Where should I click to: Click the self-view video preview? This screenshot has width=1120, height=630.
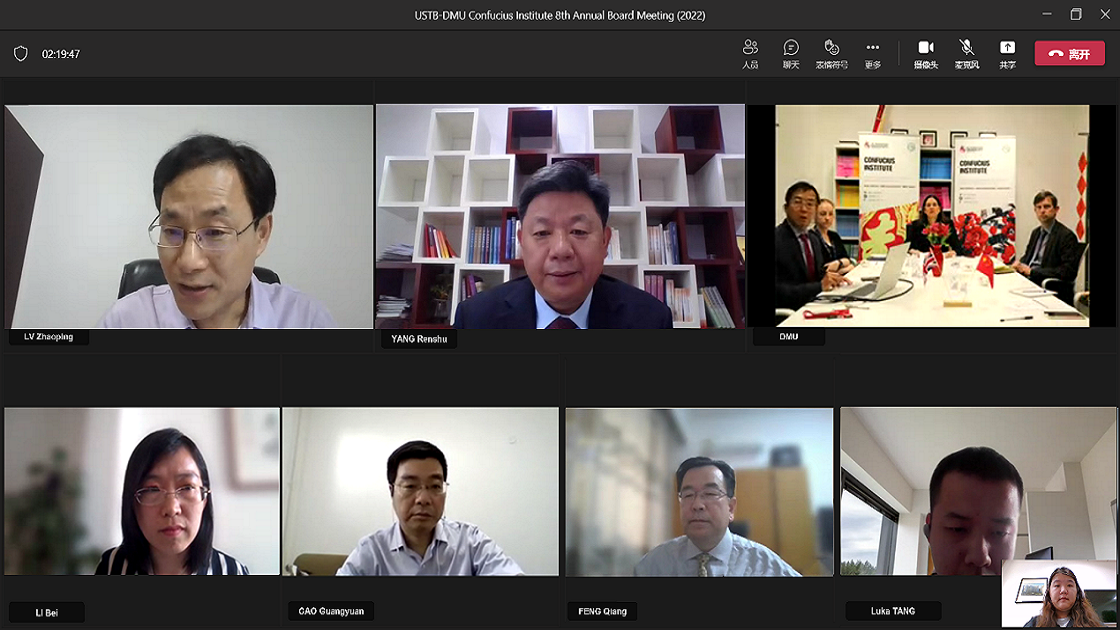coord(1059,594)
